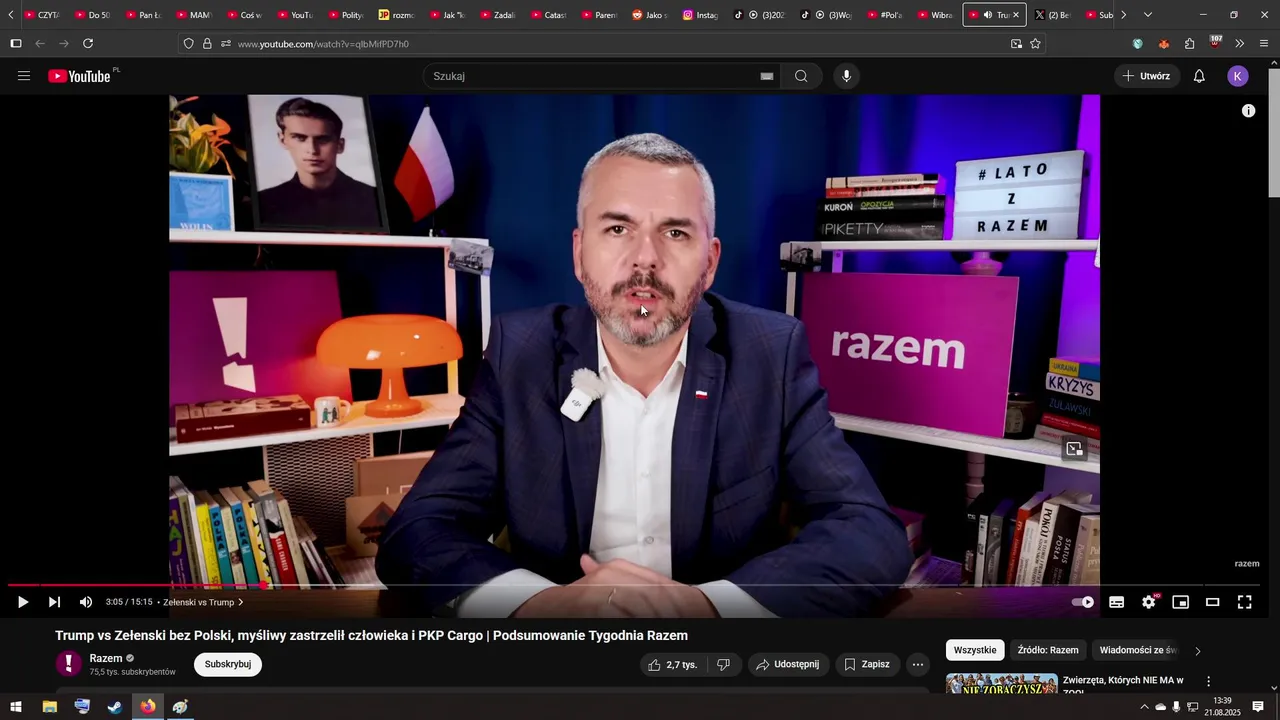The image size is (1280, 720).
Task: Switch to Instagram browser tab
Action: (701, 15)
